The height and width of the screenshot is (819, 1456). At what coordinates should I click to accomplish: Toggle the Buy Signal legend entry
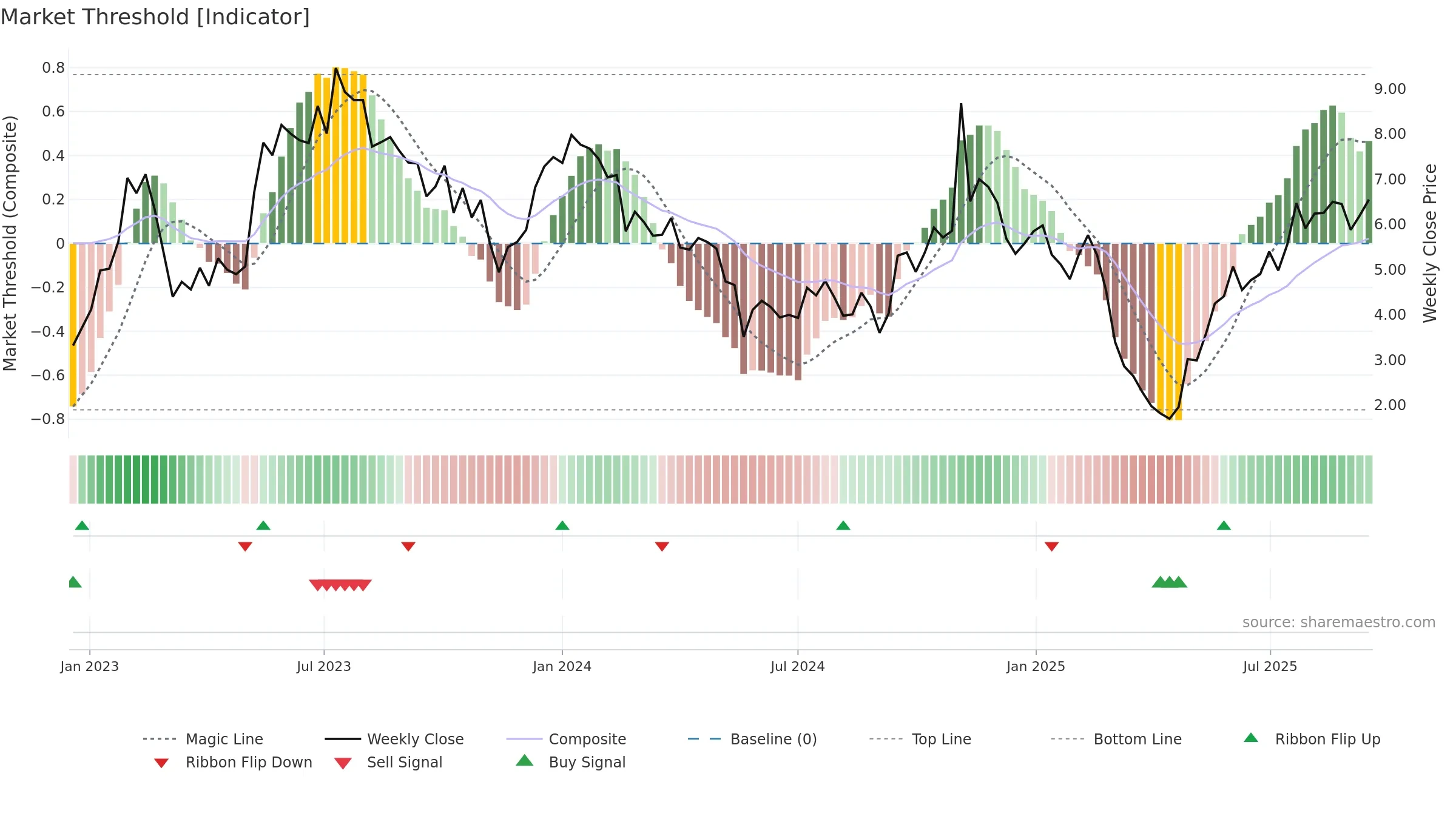[570, 762]
